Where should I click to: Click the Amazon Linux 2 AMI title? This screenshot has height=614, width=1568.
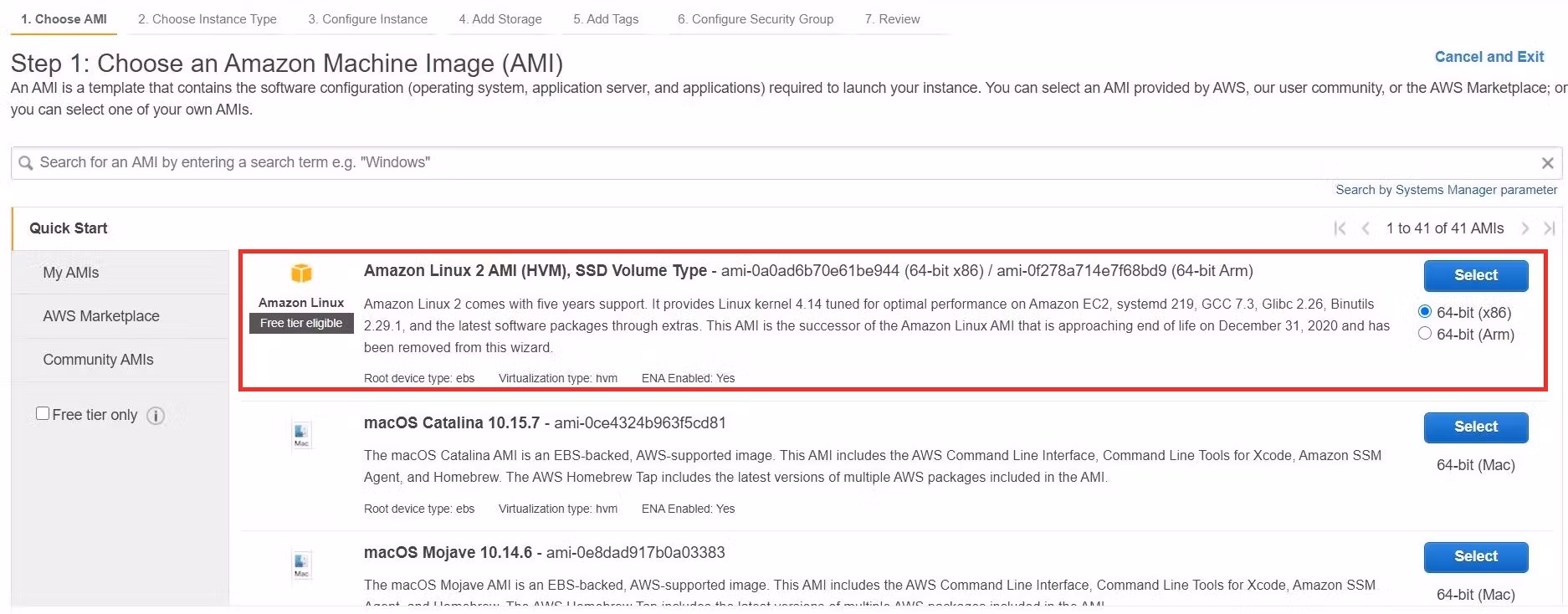535,270
